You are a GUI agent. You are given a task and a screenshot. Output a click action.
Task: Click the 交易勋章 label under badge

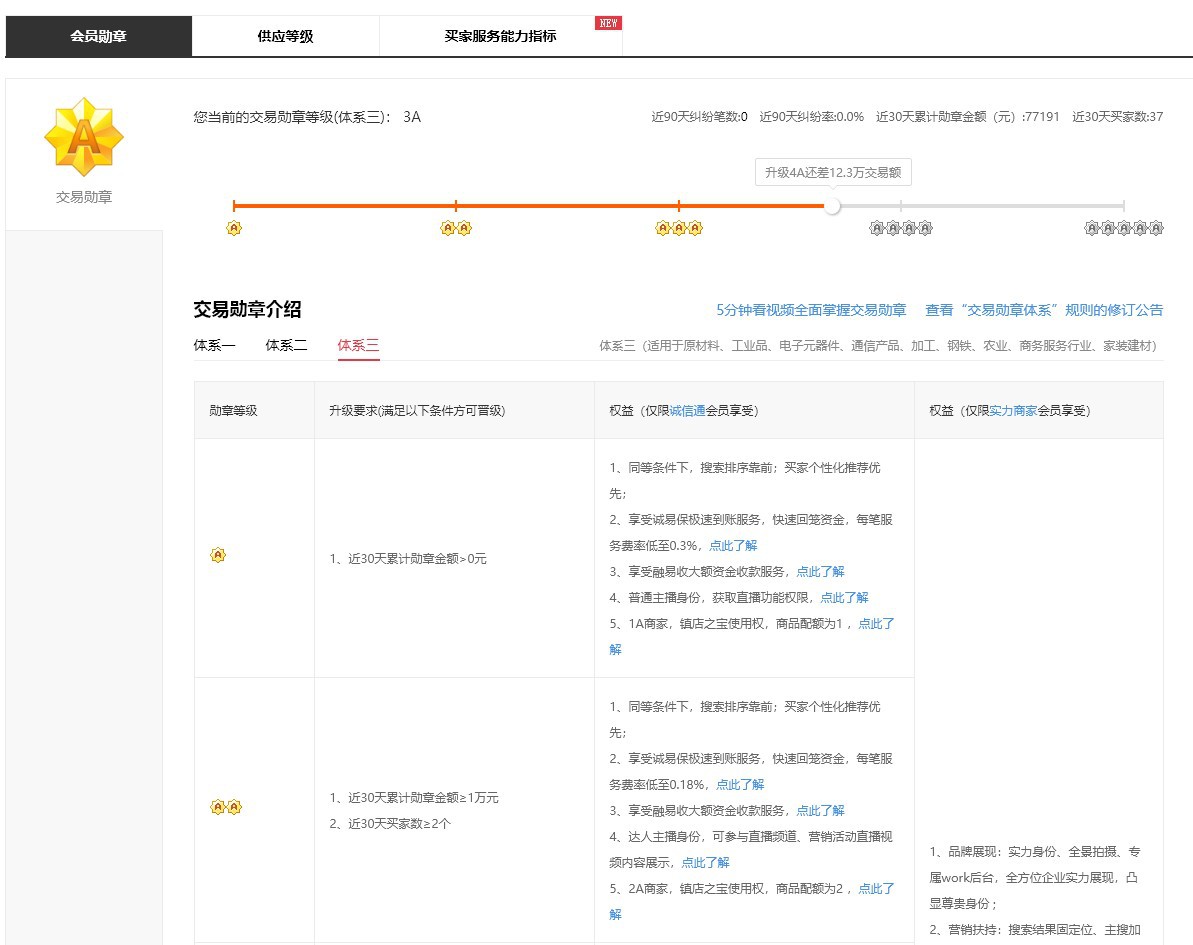coord(84,197)
